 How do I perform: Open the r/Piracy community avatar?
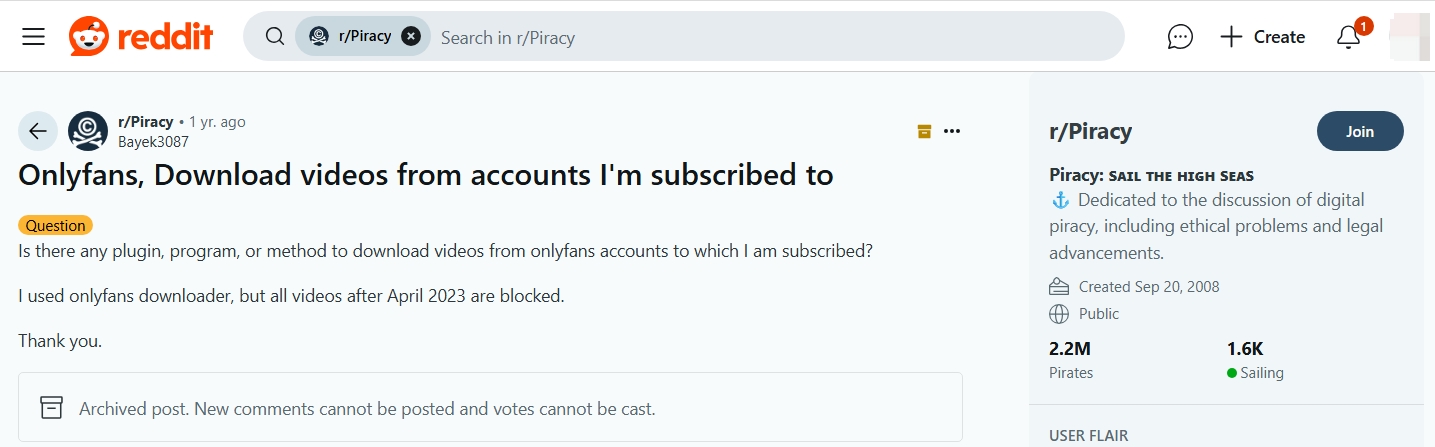(x=88, y=131)
